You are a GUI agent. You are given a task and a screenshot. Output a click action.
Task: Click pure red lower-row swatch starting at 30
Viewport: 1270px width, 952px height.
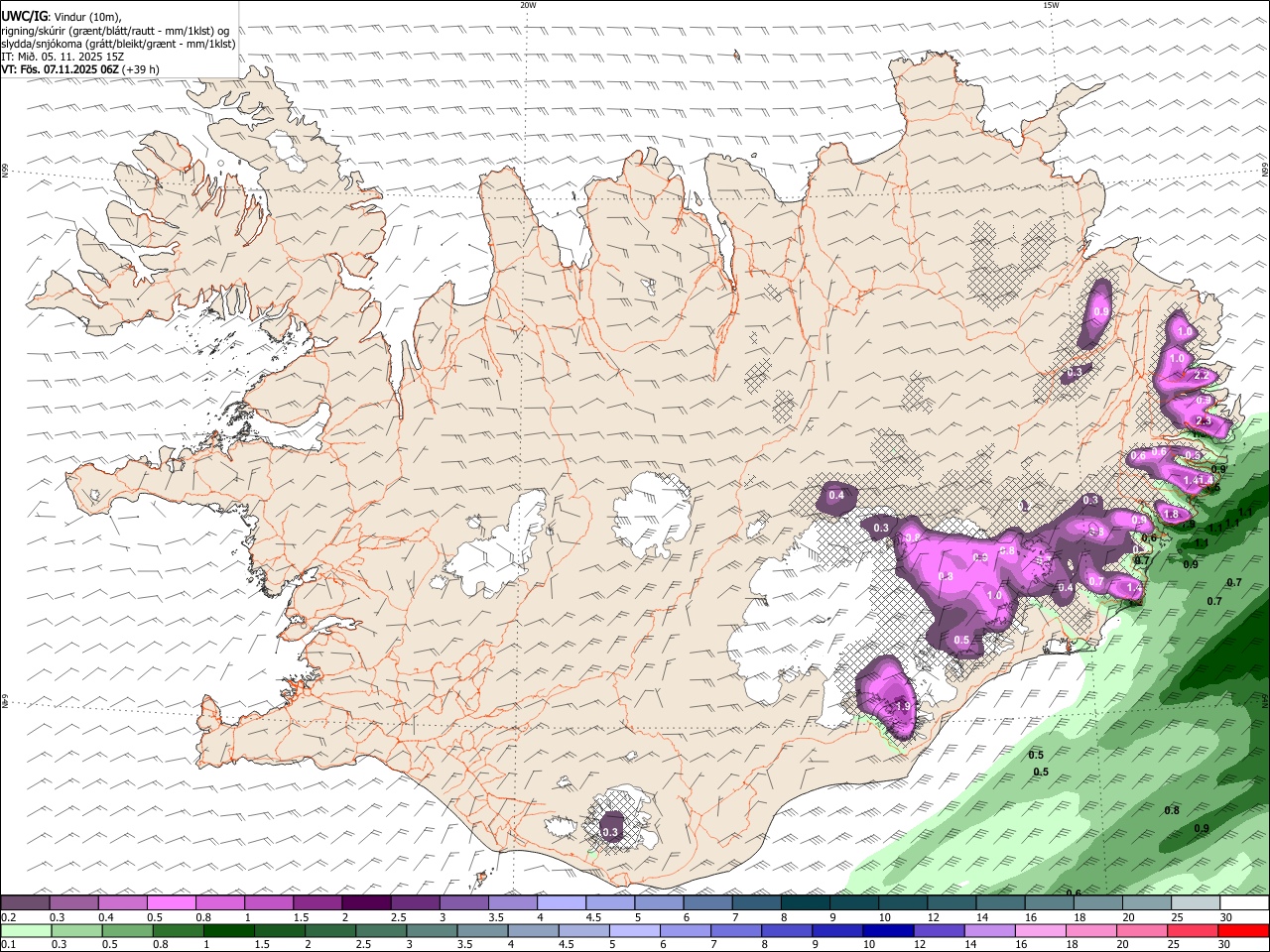(1243, 931)
